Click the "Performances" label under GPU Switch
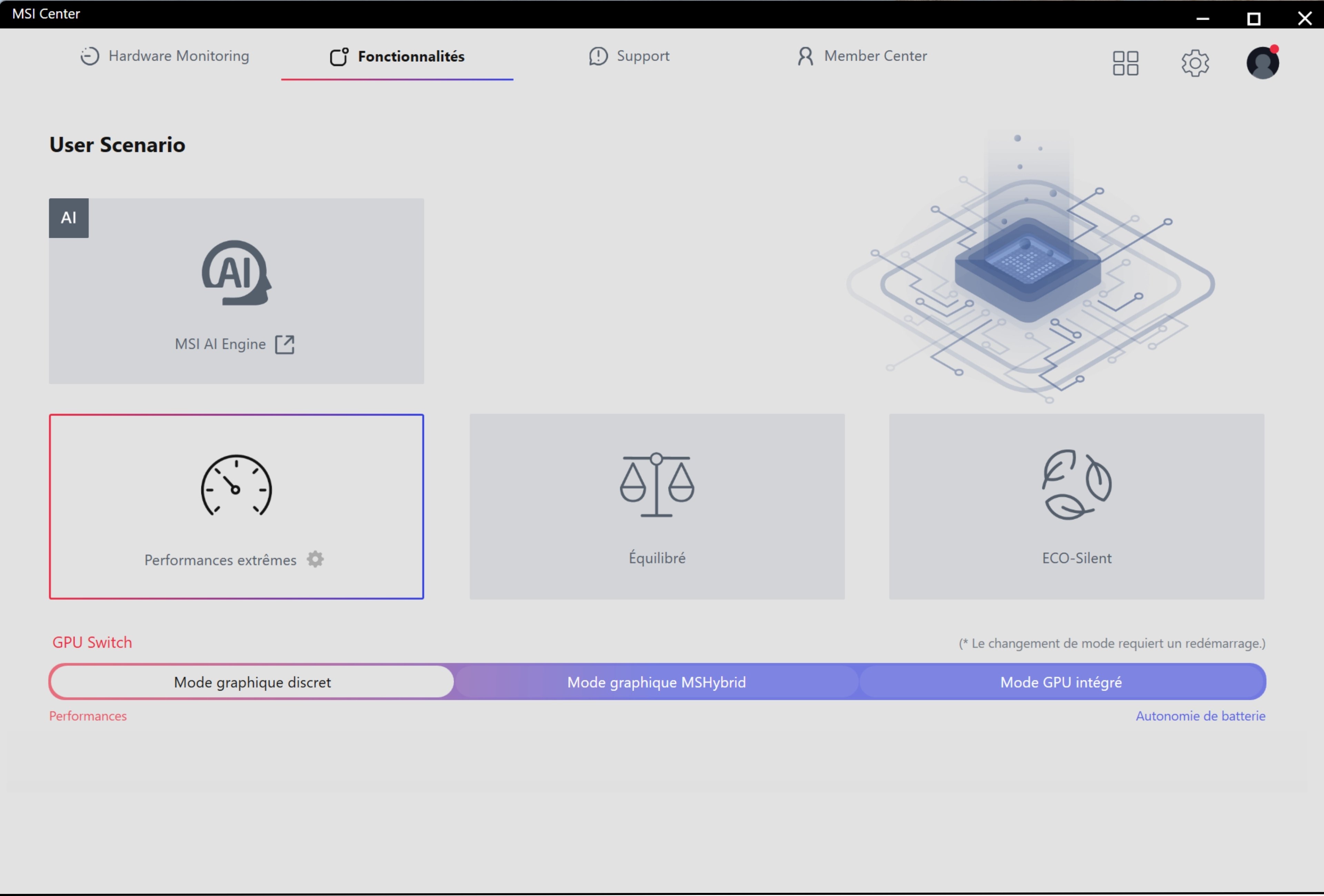 pos(88,716)
